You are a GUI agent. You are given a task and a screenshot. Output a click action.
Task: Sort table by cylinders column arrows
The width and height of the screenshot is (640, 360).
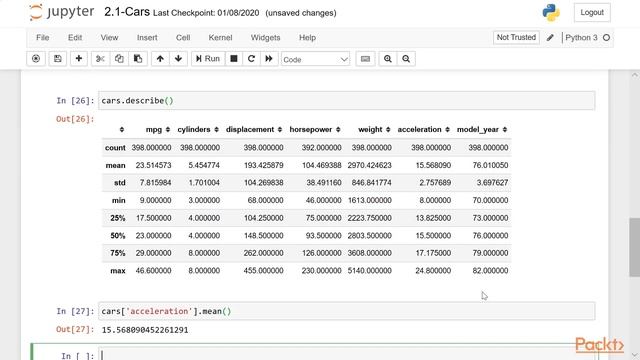coord(216,129)
